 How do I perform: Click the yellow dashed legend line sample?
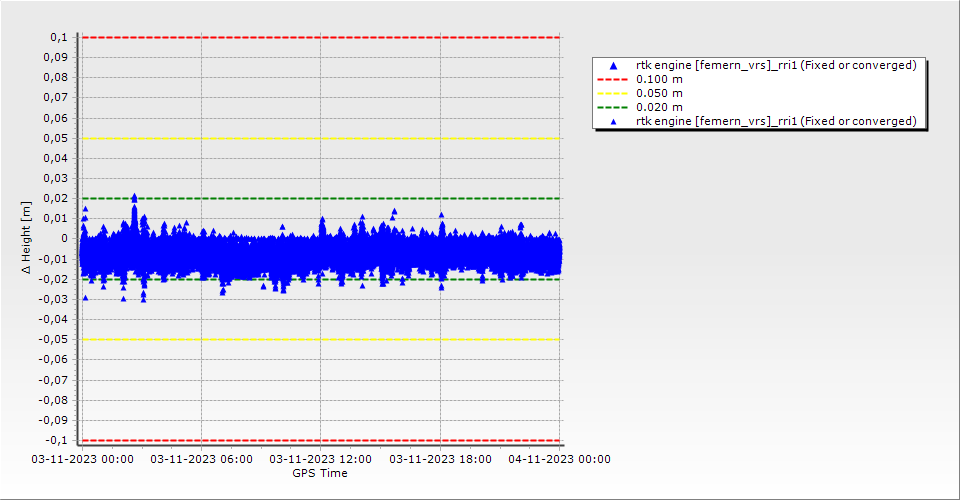(614, 93)
